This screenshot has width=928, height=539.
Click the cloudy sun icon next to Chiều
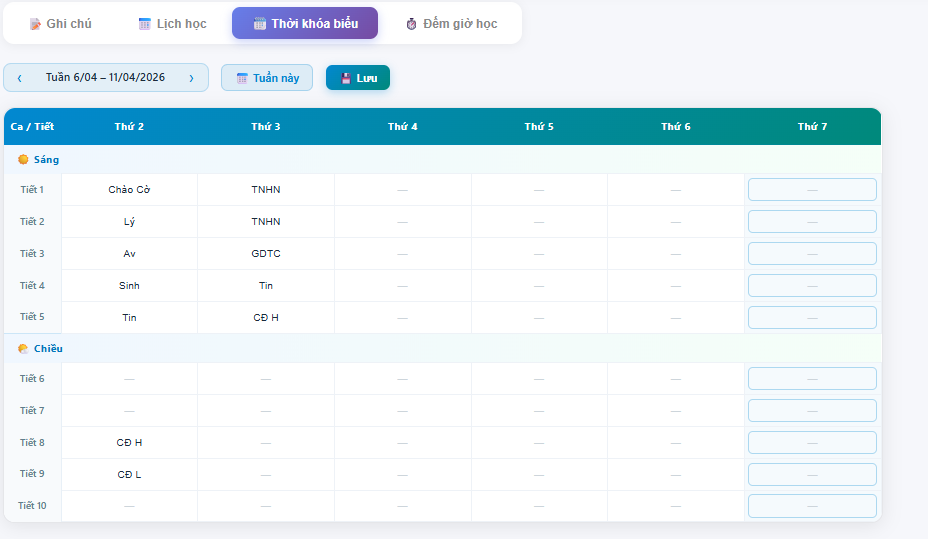coord(23,349)
